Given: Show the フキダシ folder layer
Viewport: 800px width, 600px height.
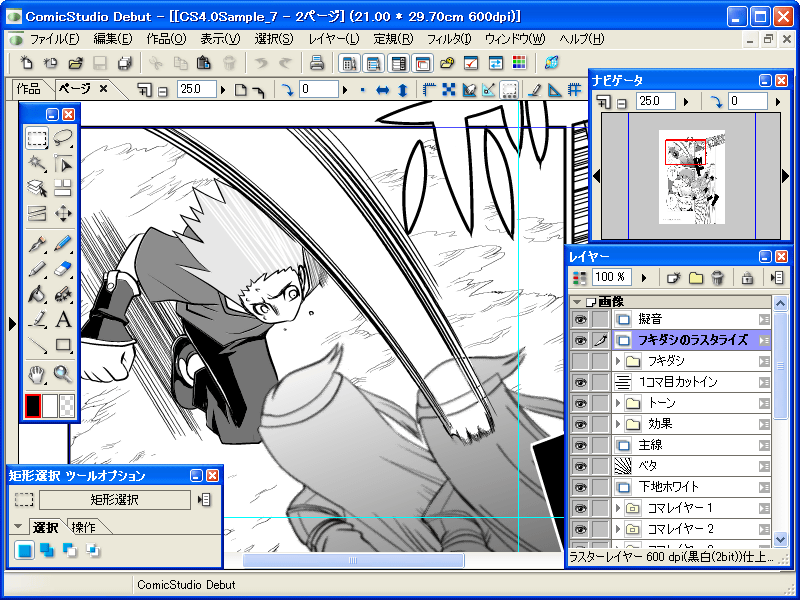Looking at the screenshot, I should [580, 361].
